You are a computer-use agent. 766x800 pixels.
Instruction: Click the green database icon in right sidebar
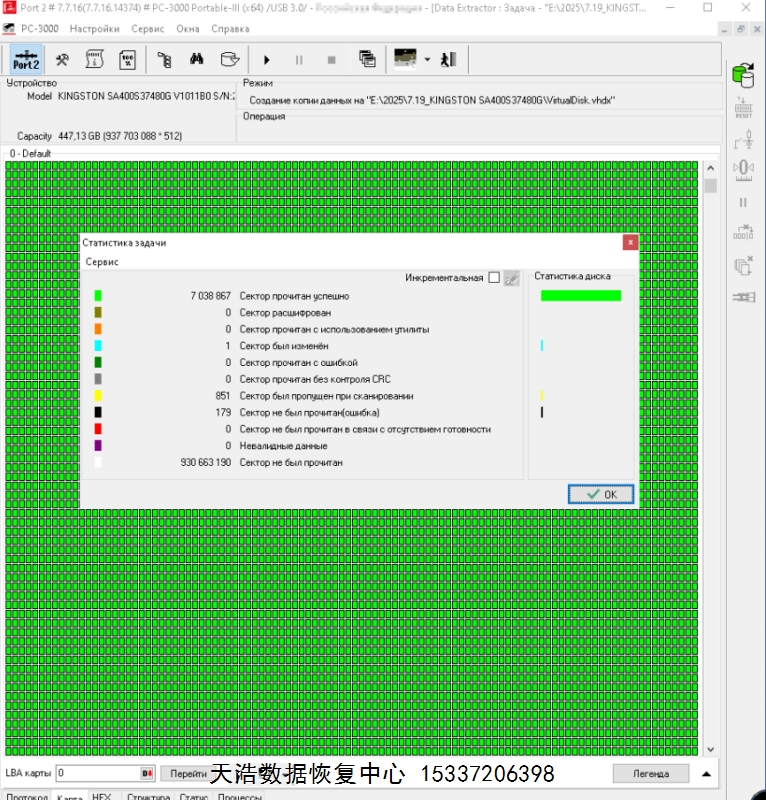pos(742,75)
